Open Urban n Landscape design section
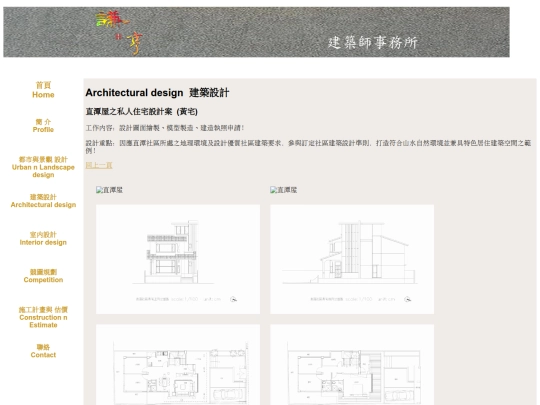Screen dimensions: 540x405 [x=43, y=167]
